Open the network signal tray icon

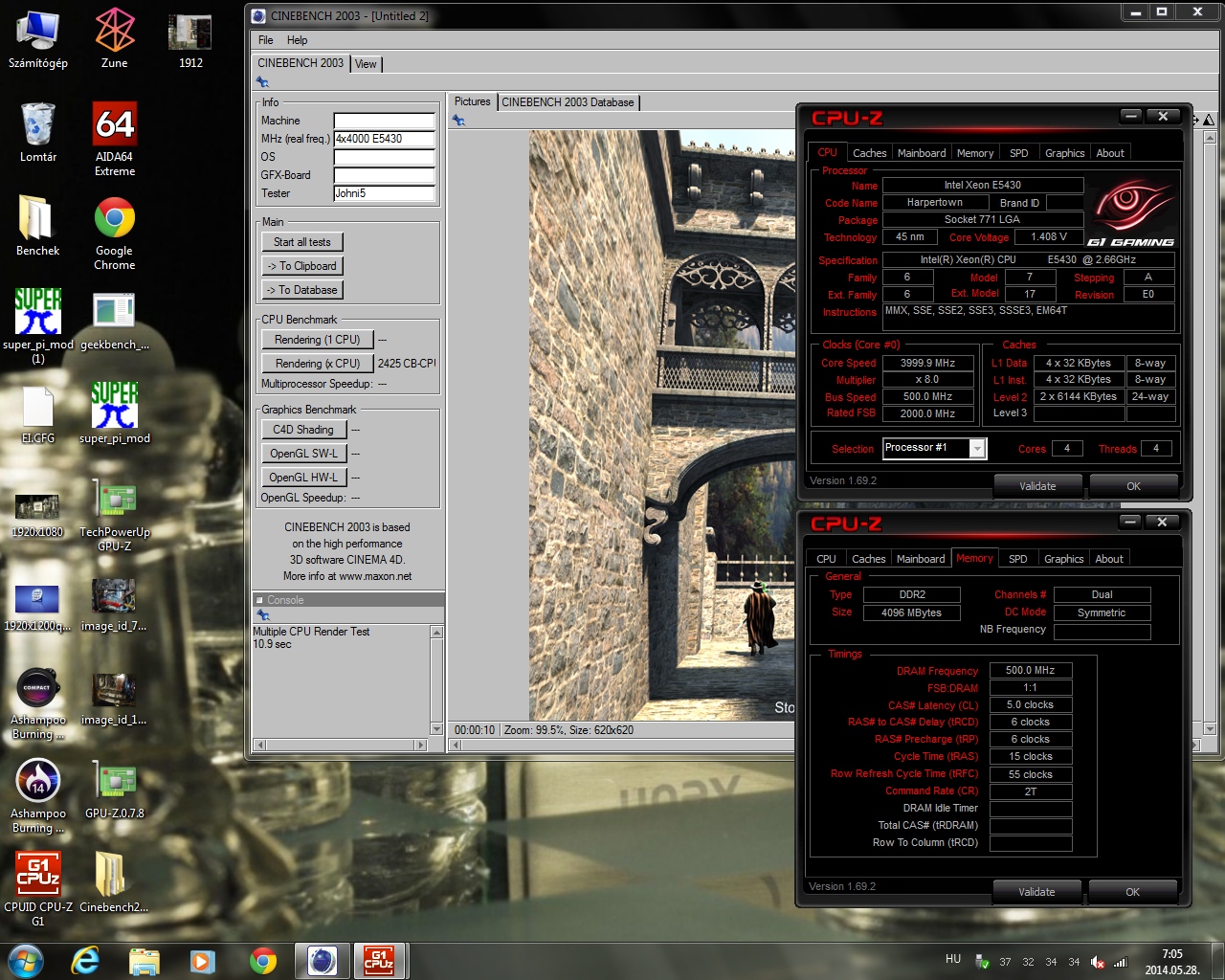(x=1121, y=962)
